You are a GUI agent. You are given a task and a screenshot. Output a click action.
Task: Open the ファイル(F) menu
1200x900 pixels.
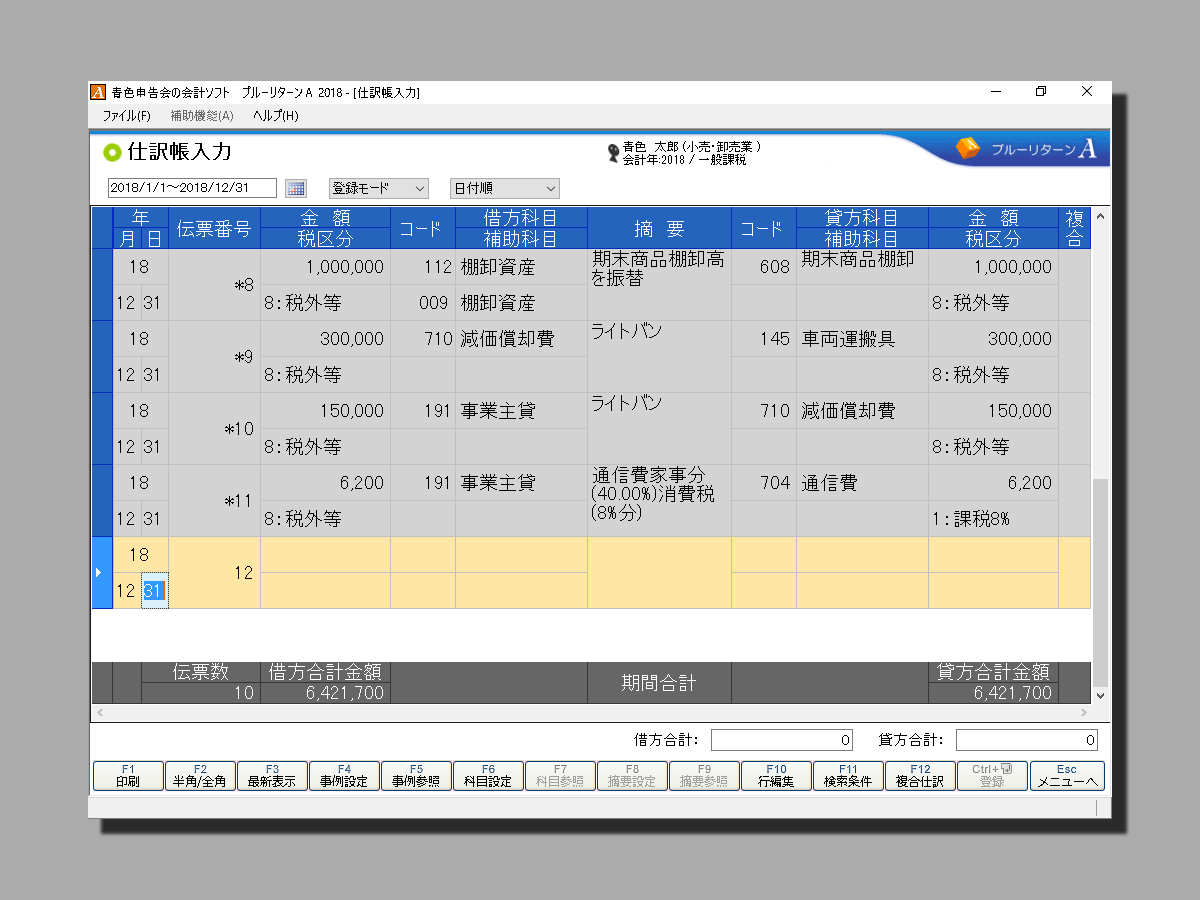point(126,116)
